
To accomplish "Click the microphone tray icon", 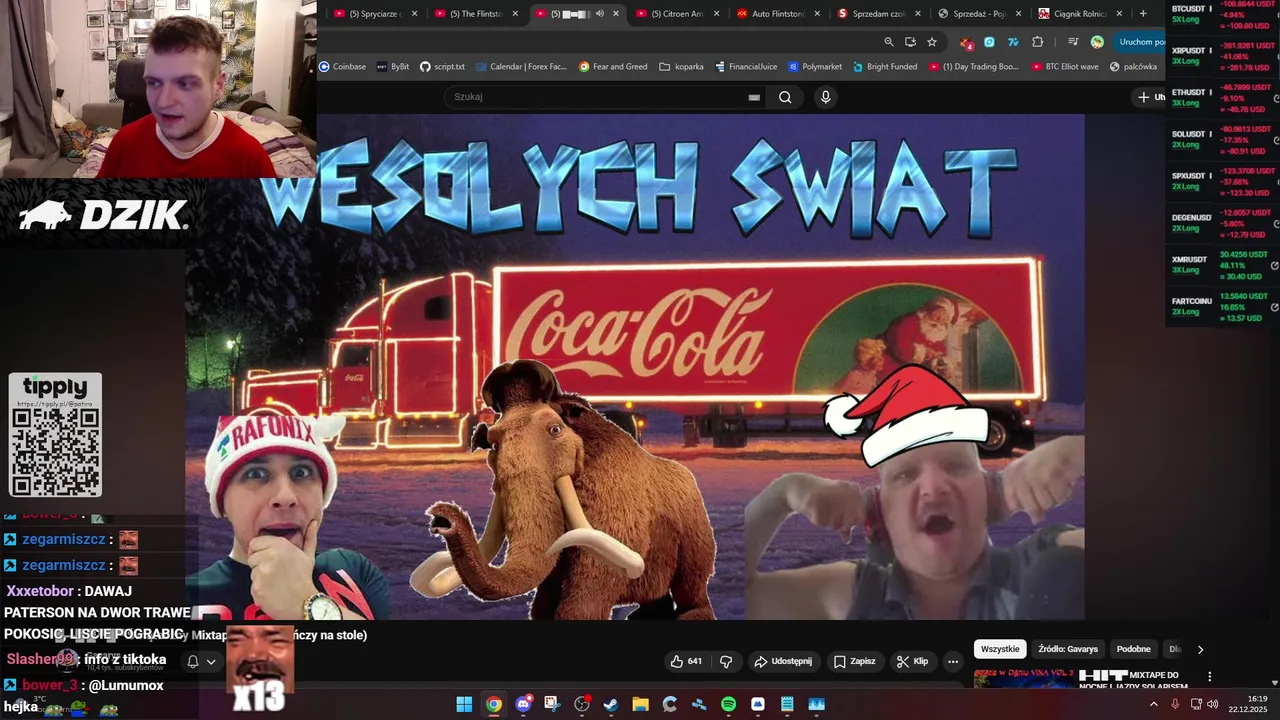I will [1175, 704].
